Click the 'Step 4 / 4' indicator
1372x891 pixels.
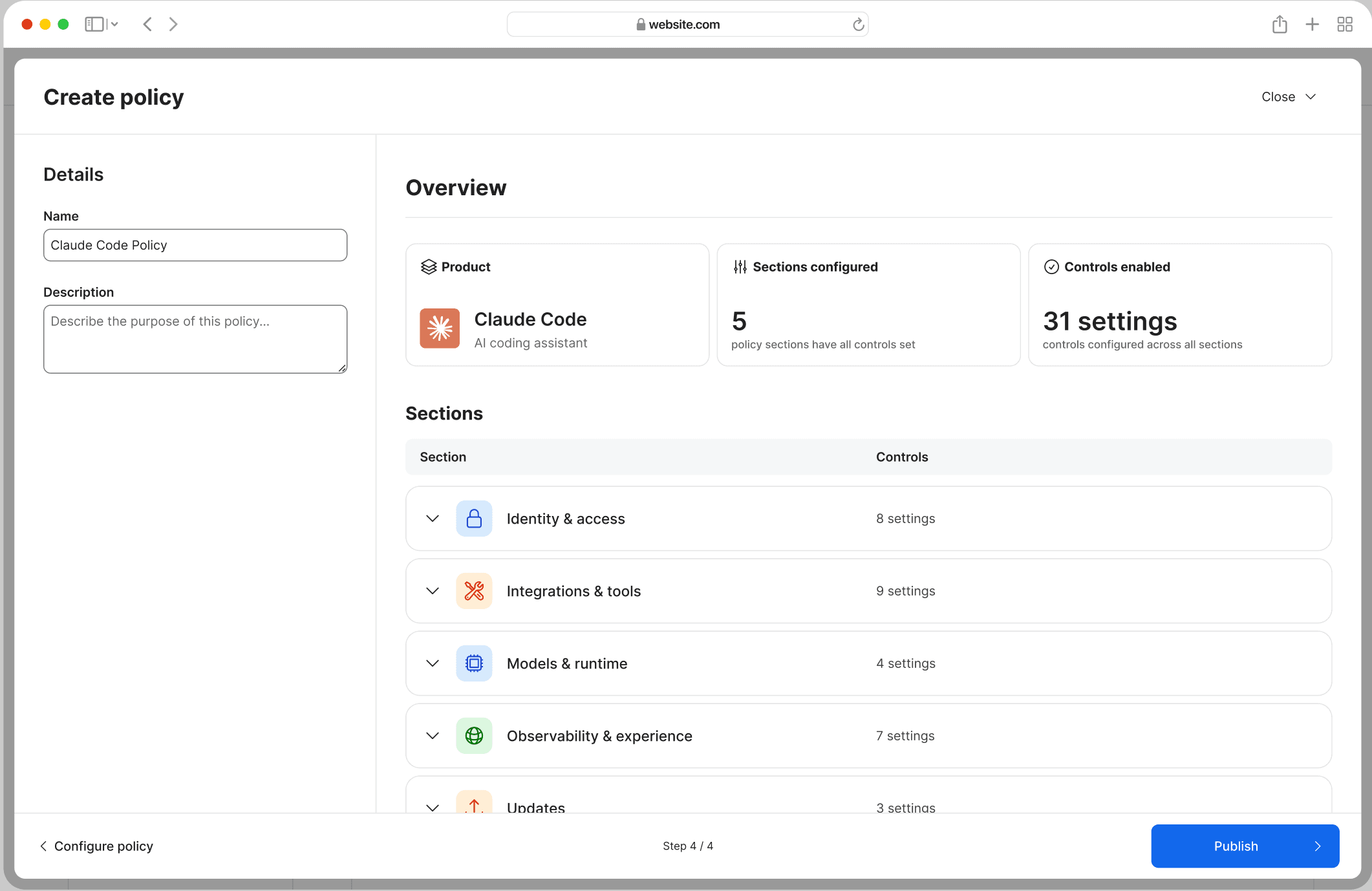coord(687,846)
